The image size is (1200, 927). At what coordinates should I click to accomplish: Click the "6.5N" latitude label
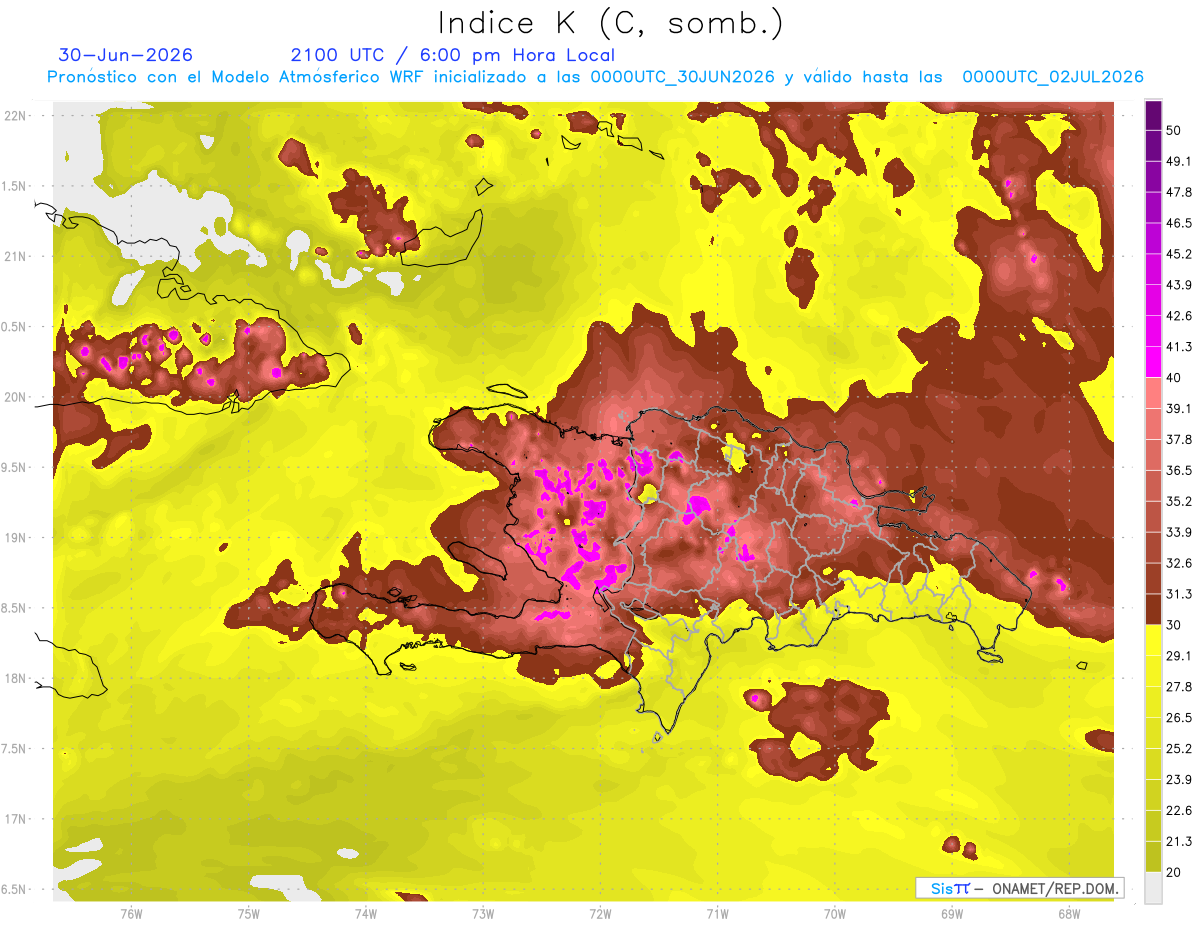point(14,889)
